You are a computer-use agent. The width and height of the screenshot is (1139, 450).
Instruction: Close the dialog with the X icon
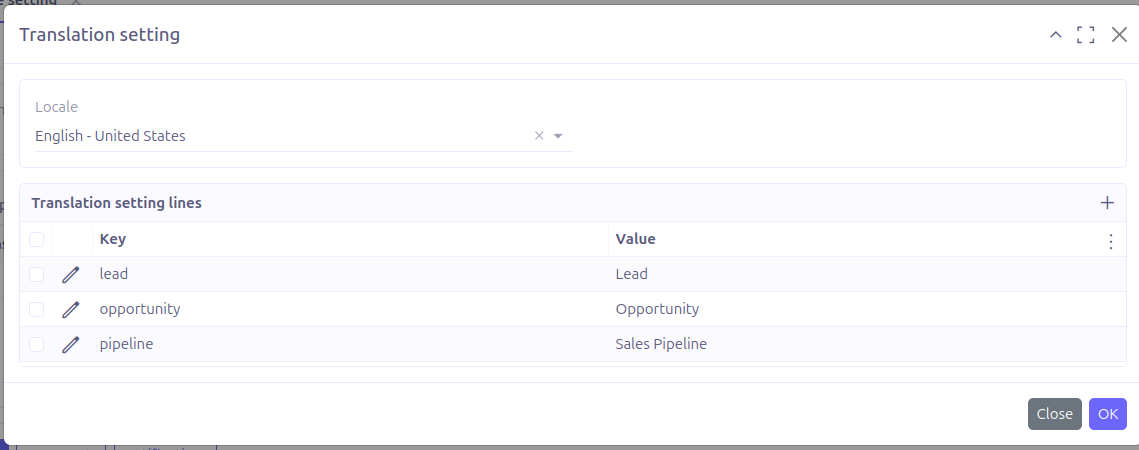coord(1119,35)
